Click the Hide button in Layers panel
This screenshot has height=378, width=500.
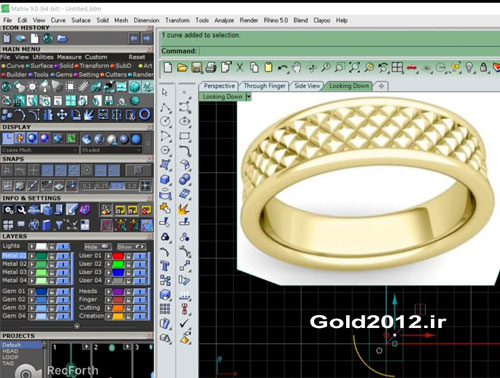click(x=97, y=247)
